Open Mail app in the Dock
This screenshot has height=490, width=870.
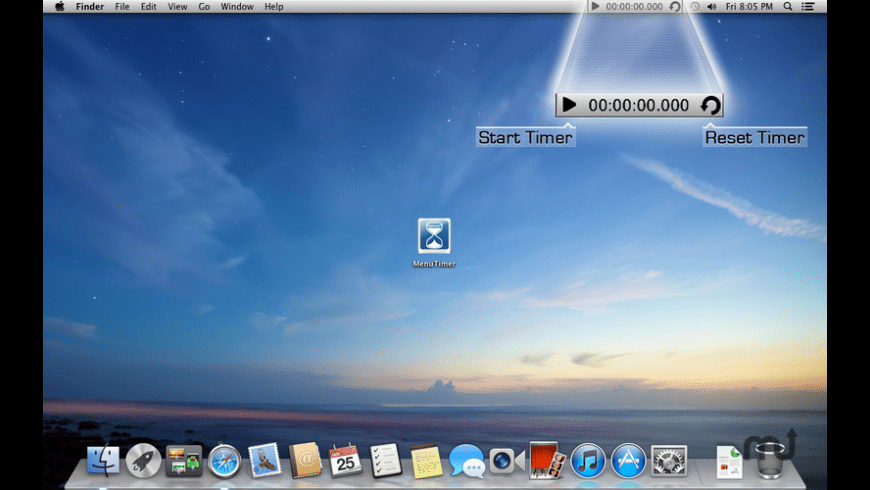[265, 461]
